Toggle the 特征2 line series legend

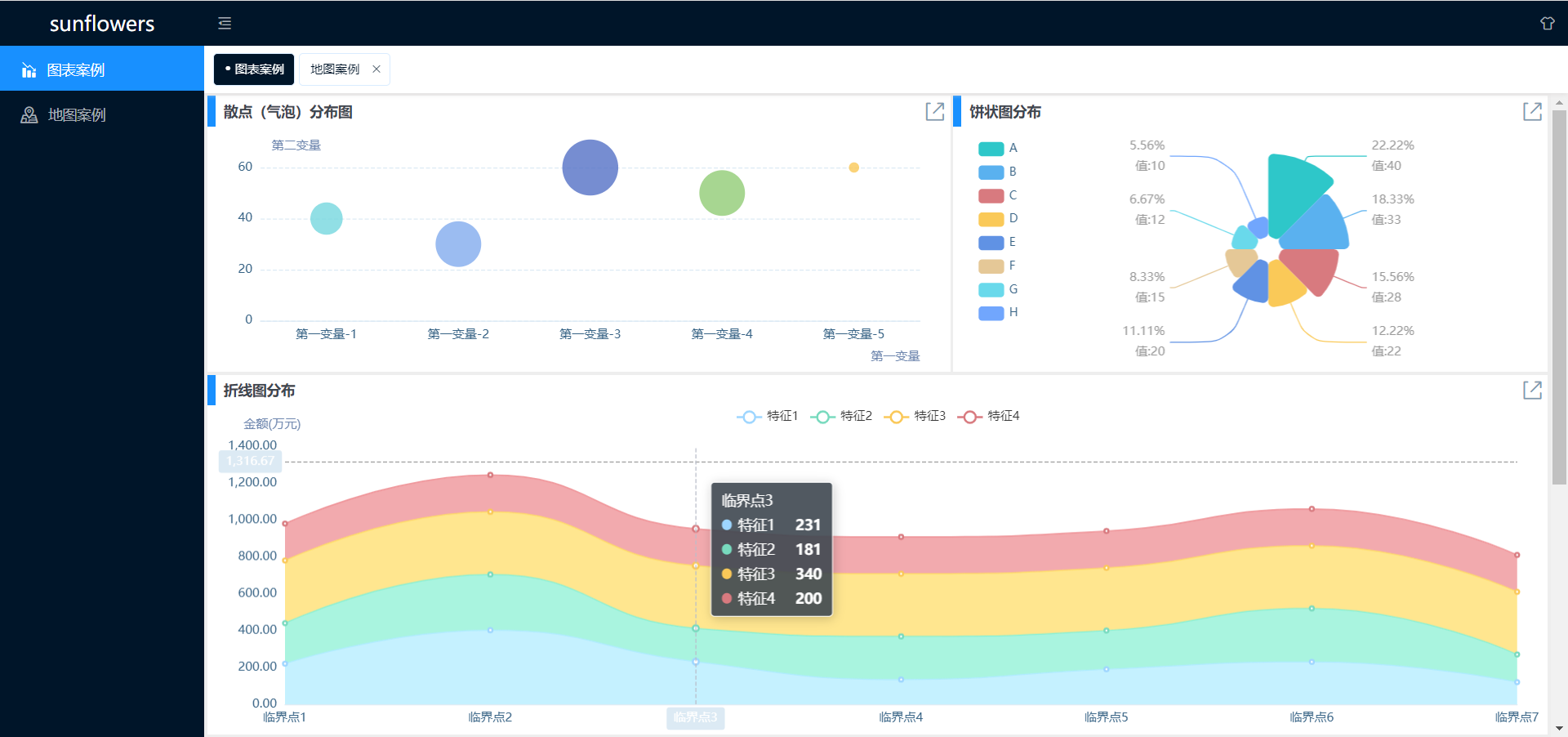(x=841, y=416)
